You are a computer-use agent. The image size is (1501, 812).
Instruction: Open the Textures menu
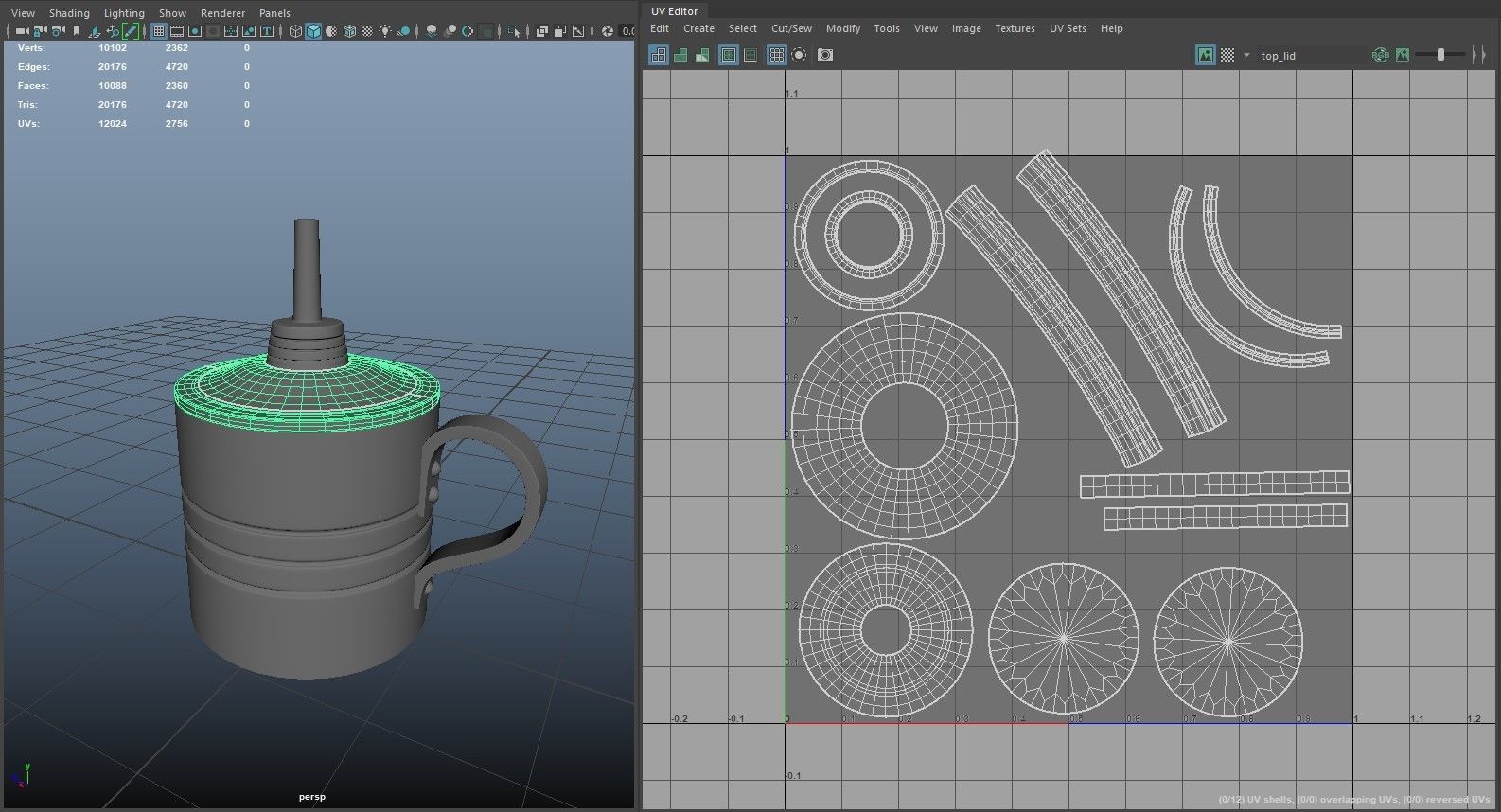tap(1015, 28)
